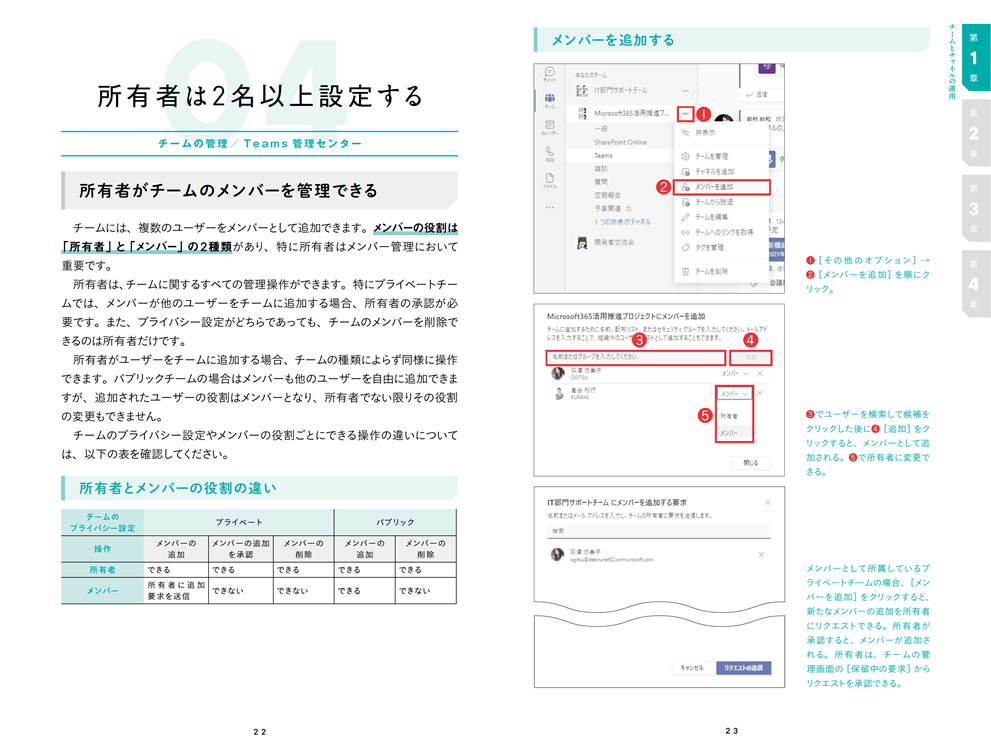Click the subtitle チームの管理／Teams 管理センター

260,143
